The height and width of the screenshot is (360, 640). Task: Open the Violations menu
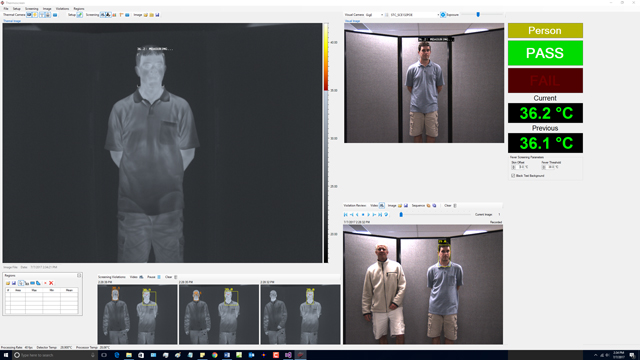click(x=62, y=9)
